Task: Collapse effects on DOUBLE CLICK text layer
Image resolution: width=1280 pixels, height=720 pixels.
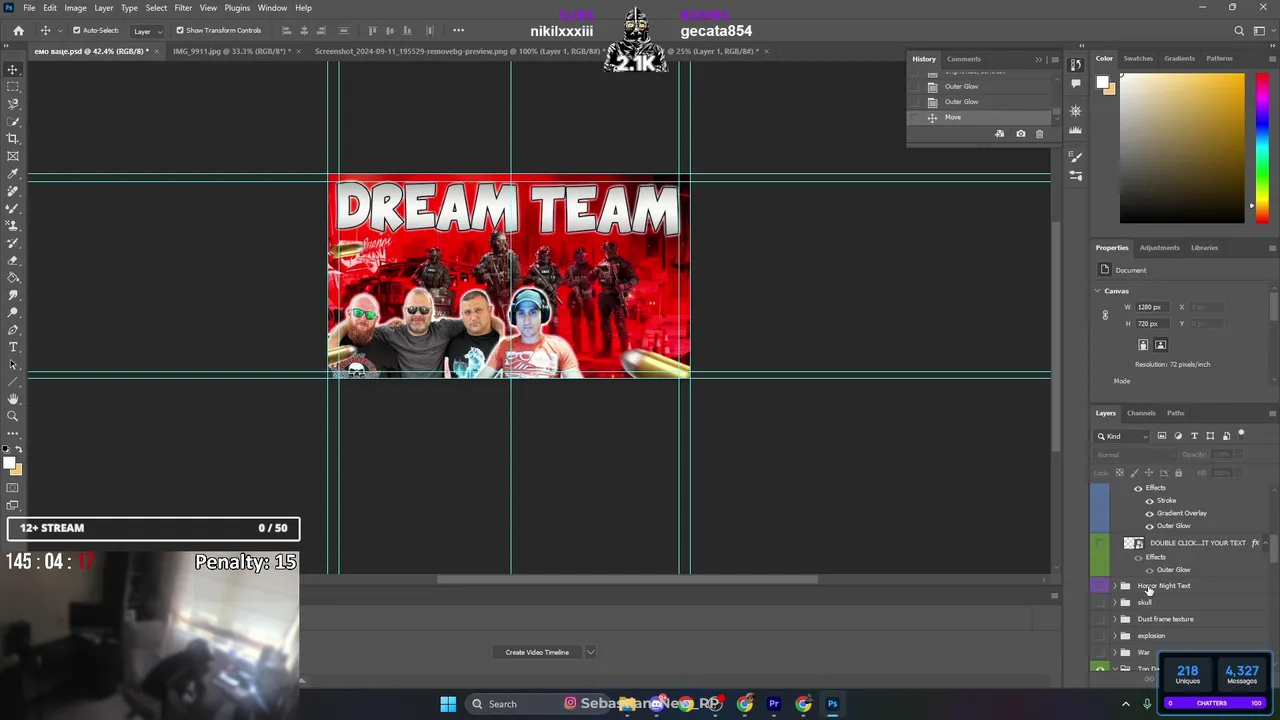Action: coord(1266,543)
